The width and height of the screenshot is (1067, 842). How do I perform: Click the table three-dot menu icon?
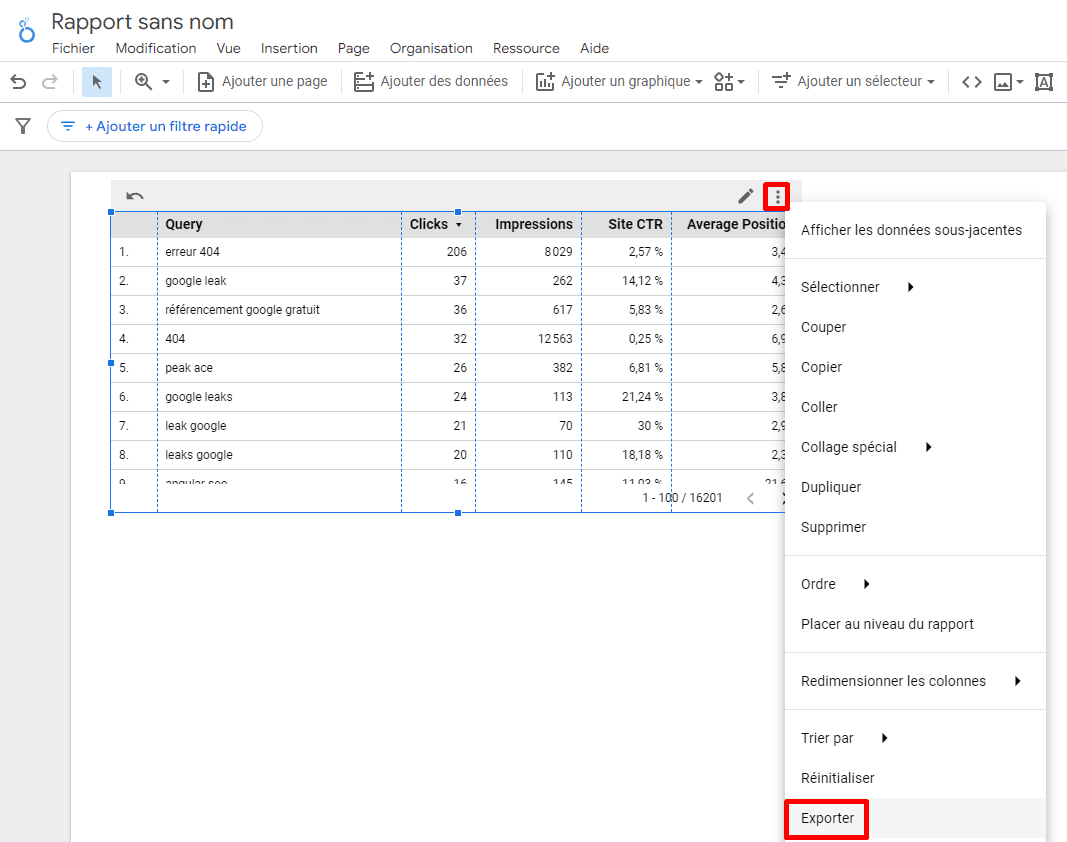[777, 197]
